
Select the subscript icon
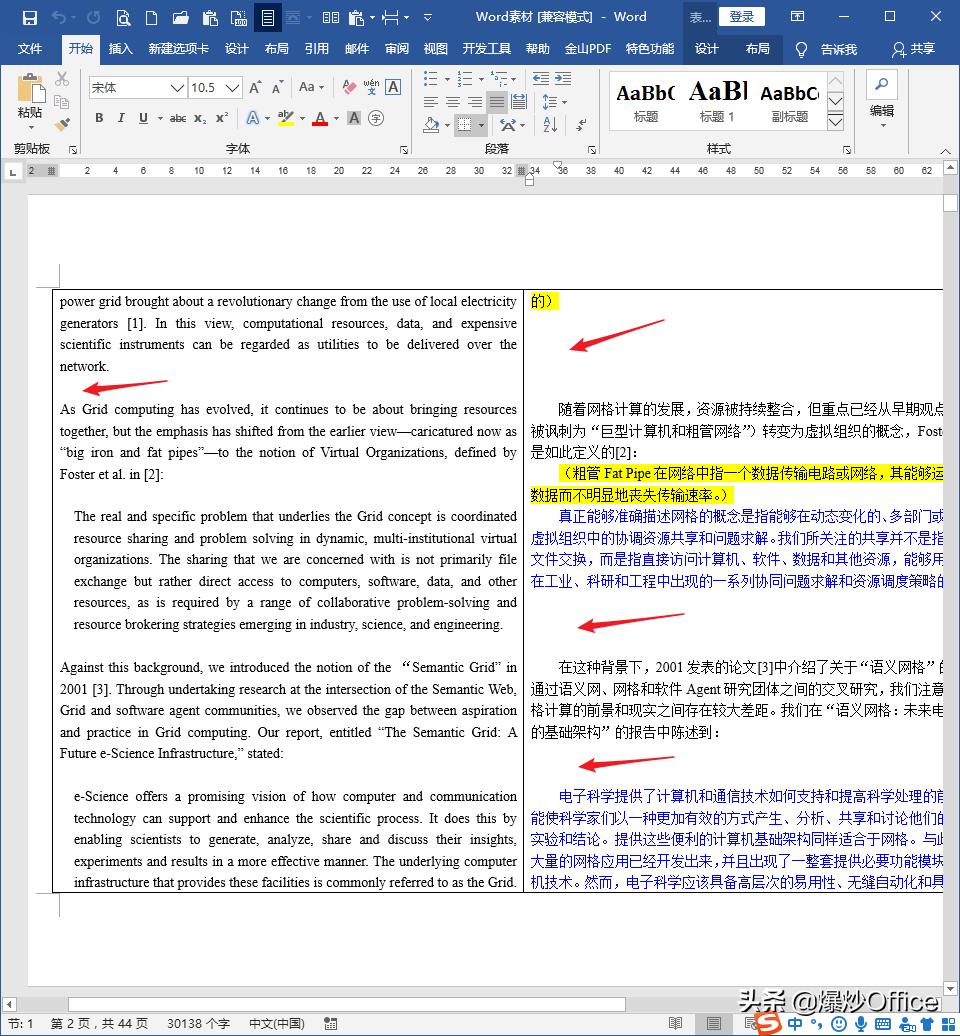pos(199,118)
